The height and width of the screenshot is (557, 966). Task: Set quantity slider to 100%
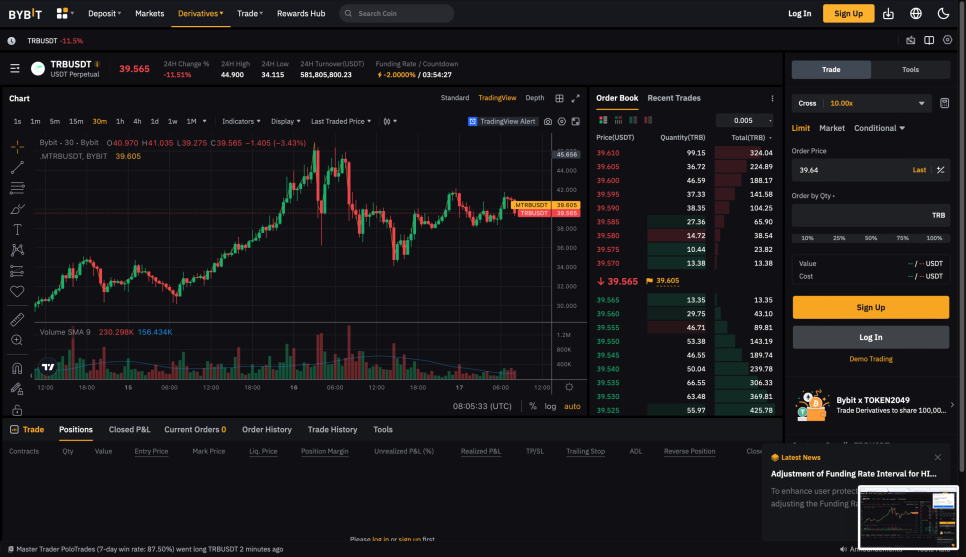934,238
